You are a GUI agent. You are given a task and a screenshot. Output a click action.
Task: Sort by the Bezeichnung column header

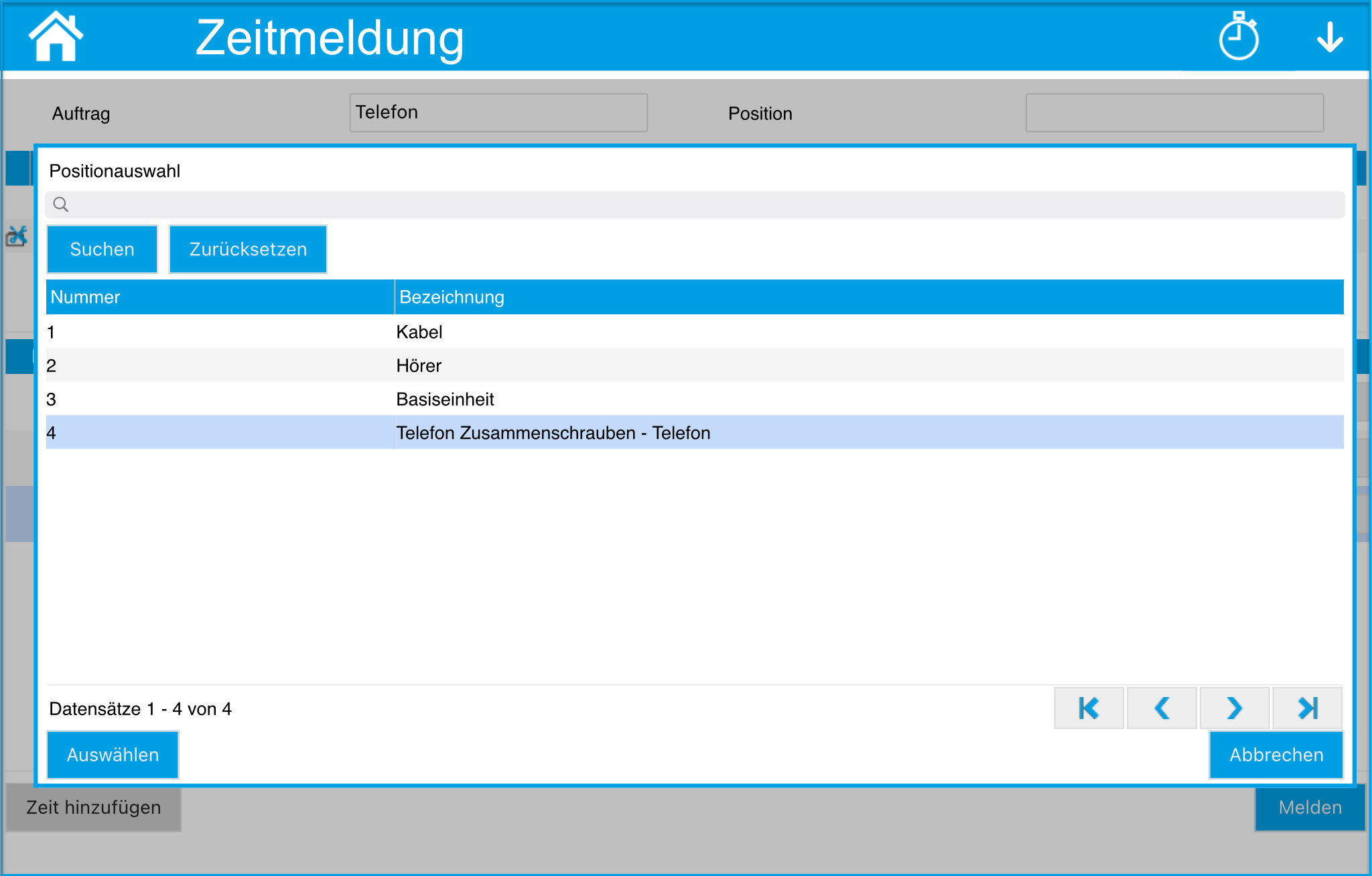(x=451, y=297)
